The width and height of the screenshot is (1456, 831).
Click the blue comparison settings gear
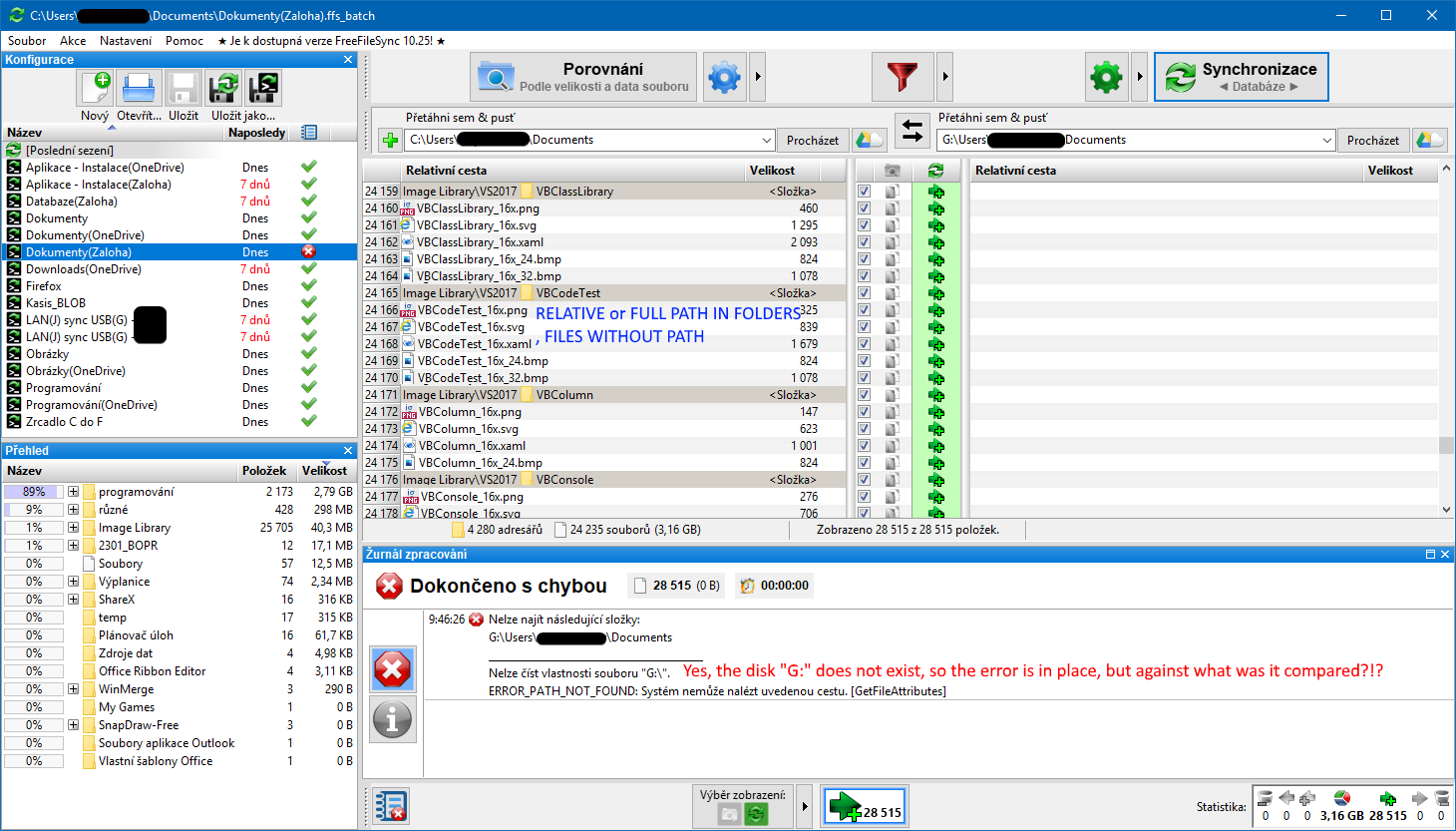tap(725, 77)
